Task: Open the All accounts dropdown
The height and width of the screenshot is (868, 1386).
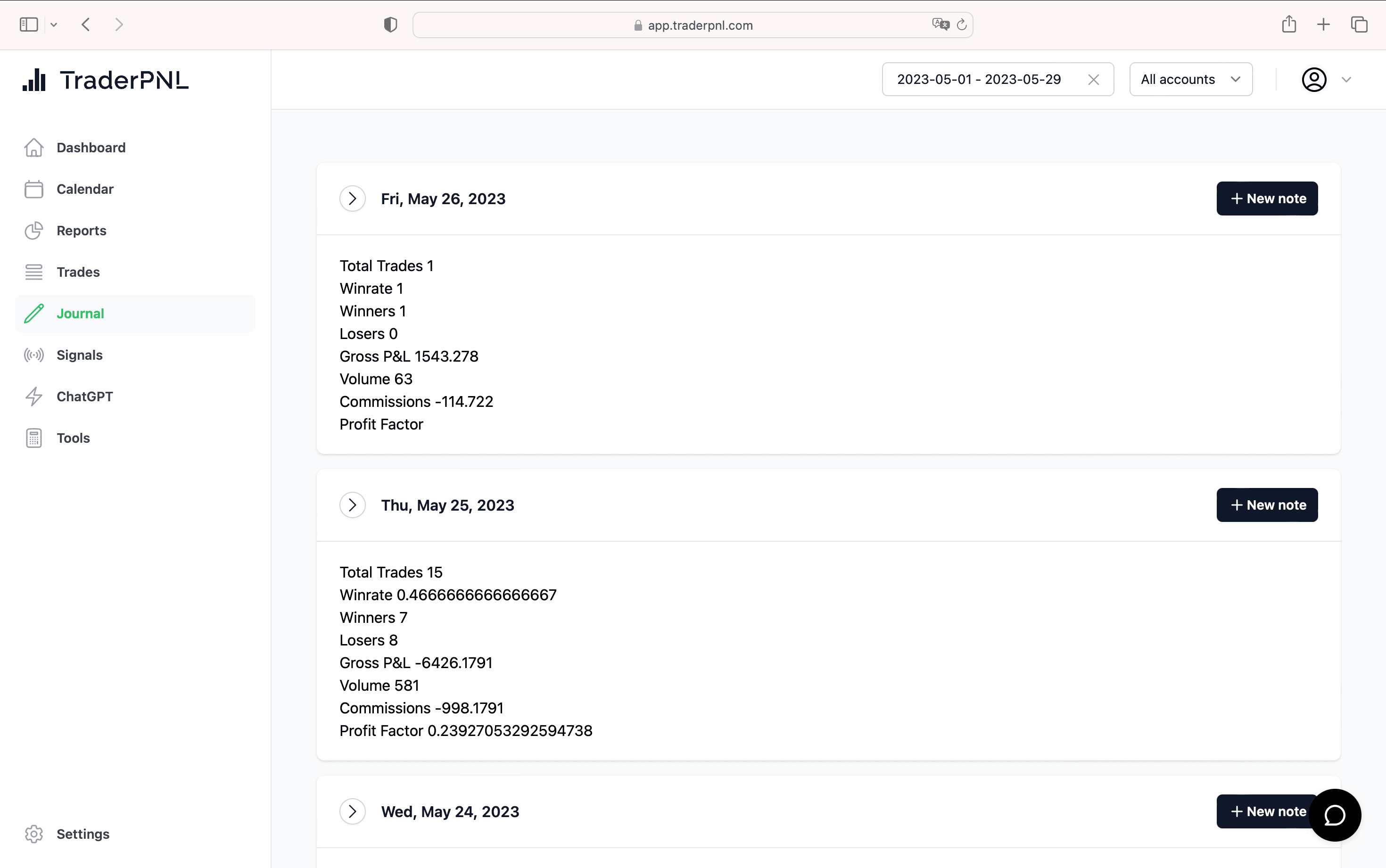Action: click(x=1191, y=79)
